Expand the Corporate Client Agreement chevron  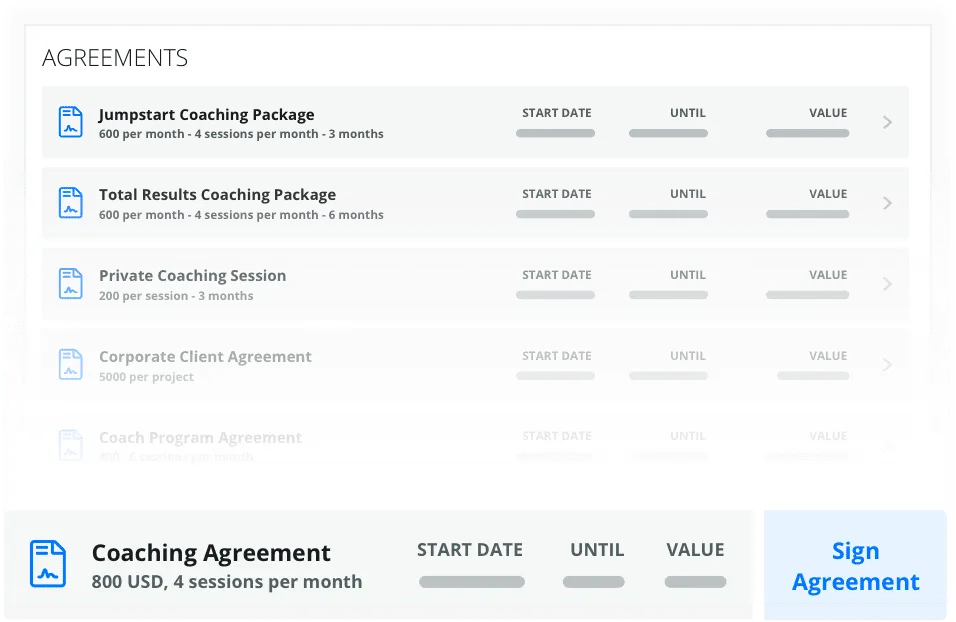pos(887,365)
